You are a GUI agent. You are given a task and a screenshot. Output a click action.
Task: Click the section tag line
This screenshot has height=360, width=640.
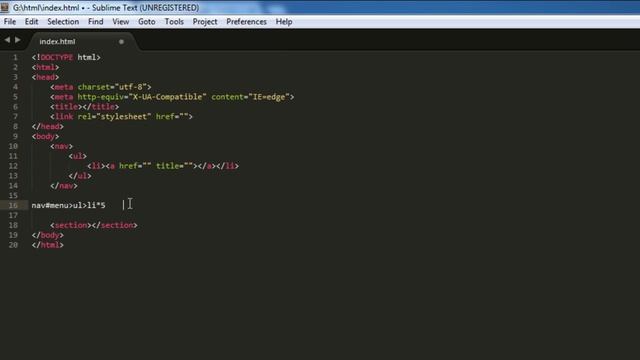94,225
